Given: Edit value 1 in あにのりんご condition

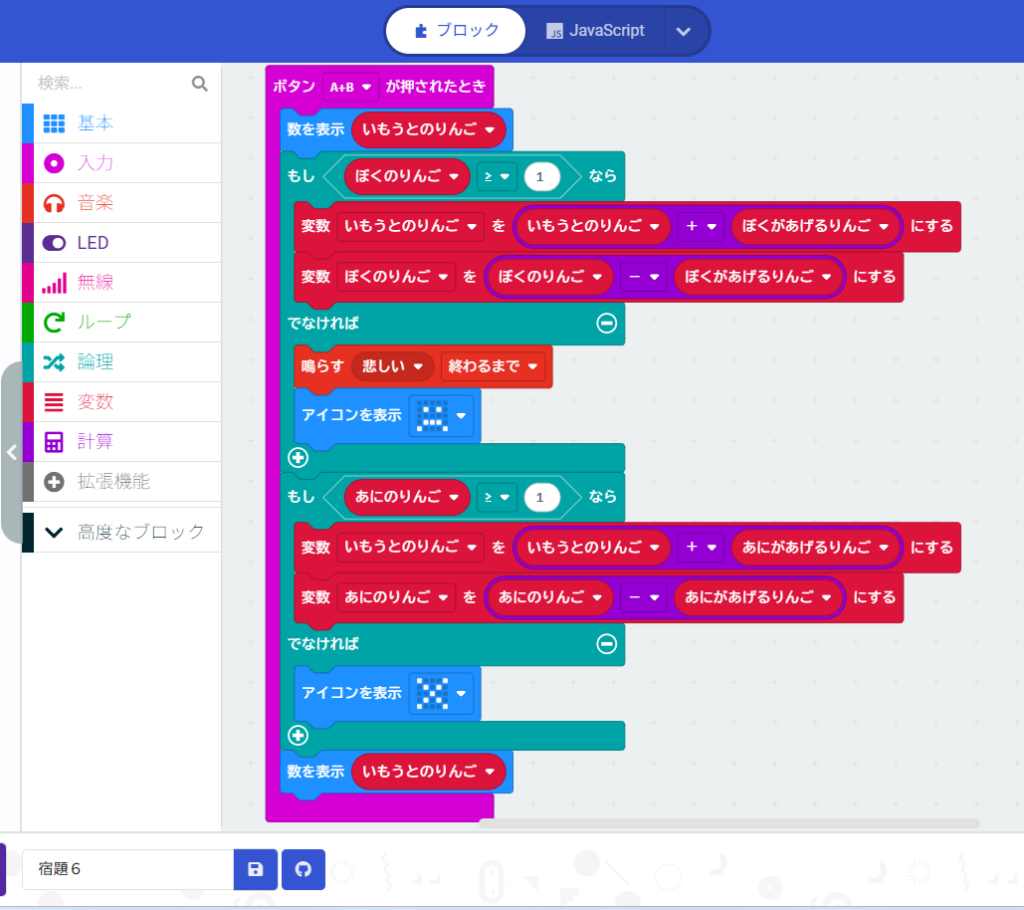Looking at the screenshot, I should coord(541,497).
